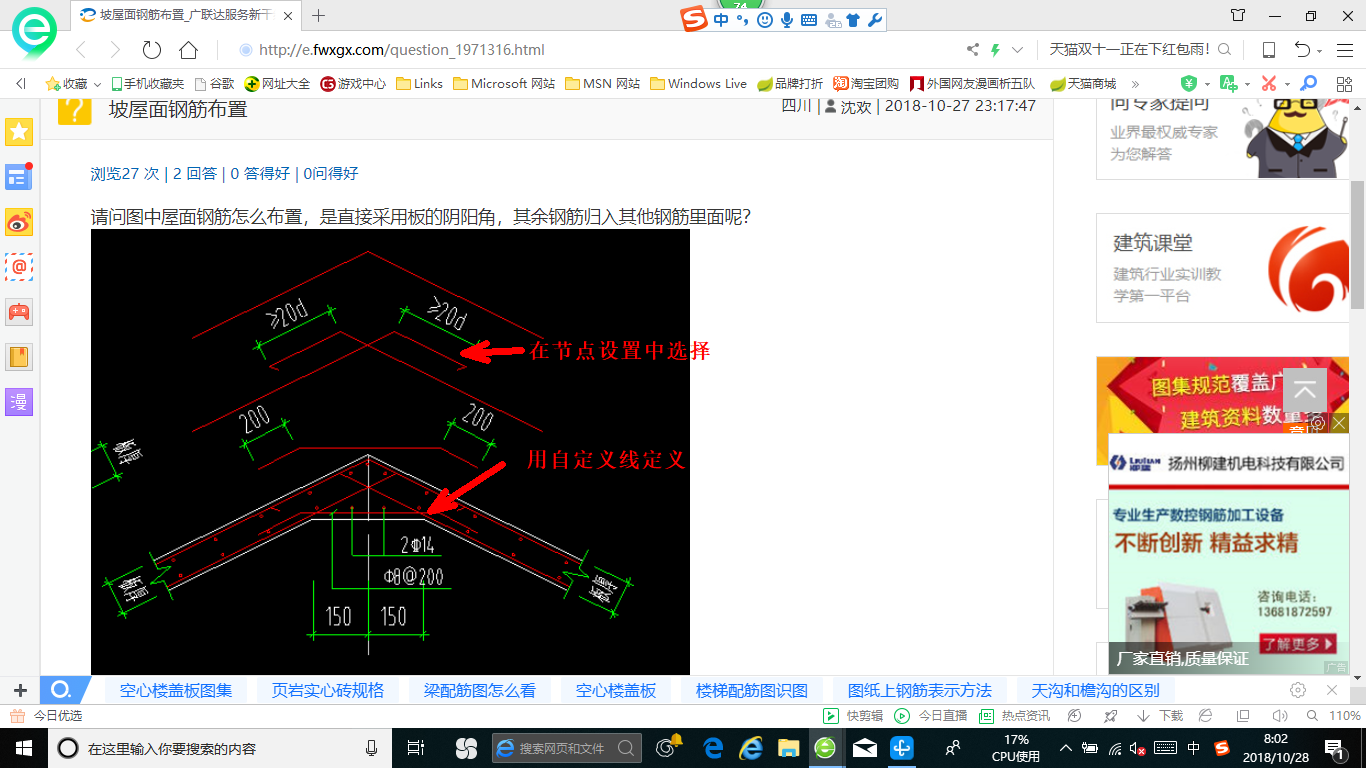Expand the dropdown beside the scissors icon
This screenshot has width=1366, height=768.
1287,84
